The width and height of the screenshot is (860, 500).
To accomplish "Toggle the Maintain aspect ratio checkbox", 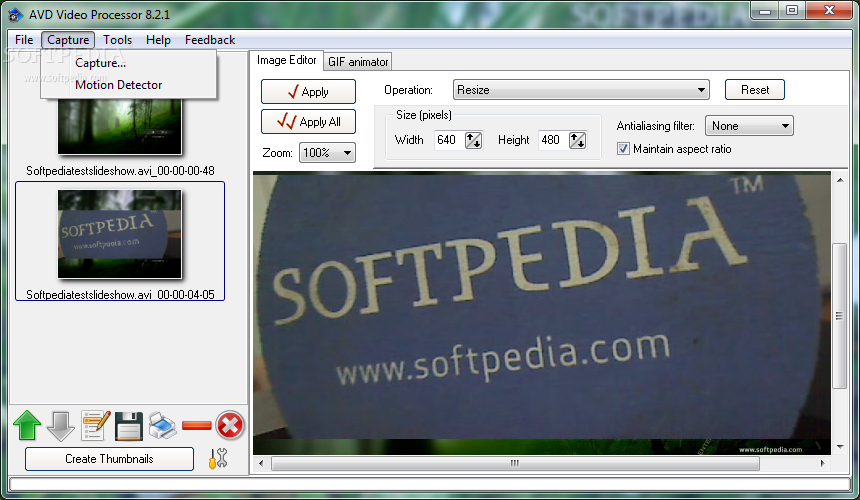I will coord(623,149).
